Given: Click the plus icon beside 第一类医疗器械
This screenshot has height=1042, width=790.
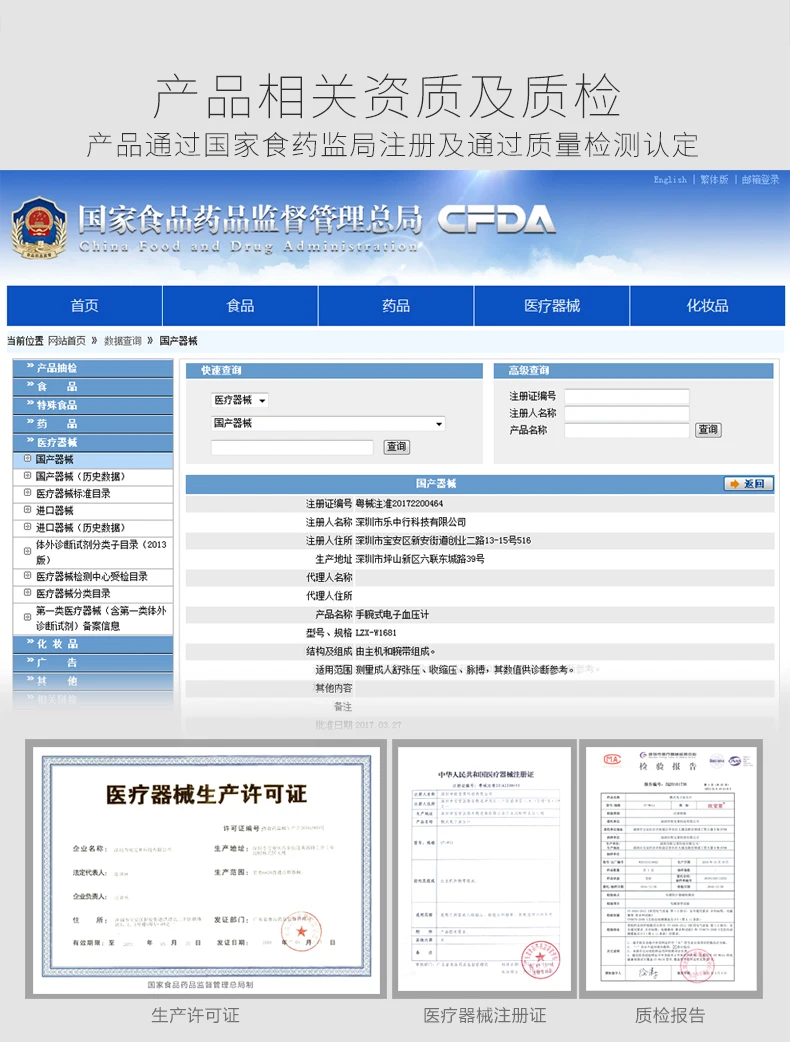Looking at the screenshot, I should click(27, 617).
